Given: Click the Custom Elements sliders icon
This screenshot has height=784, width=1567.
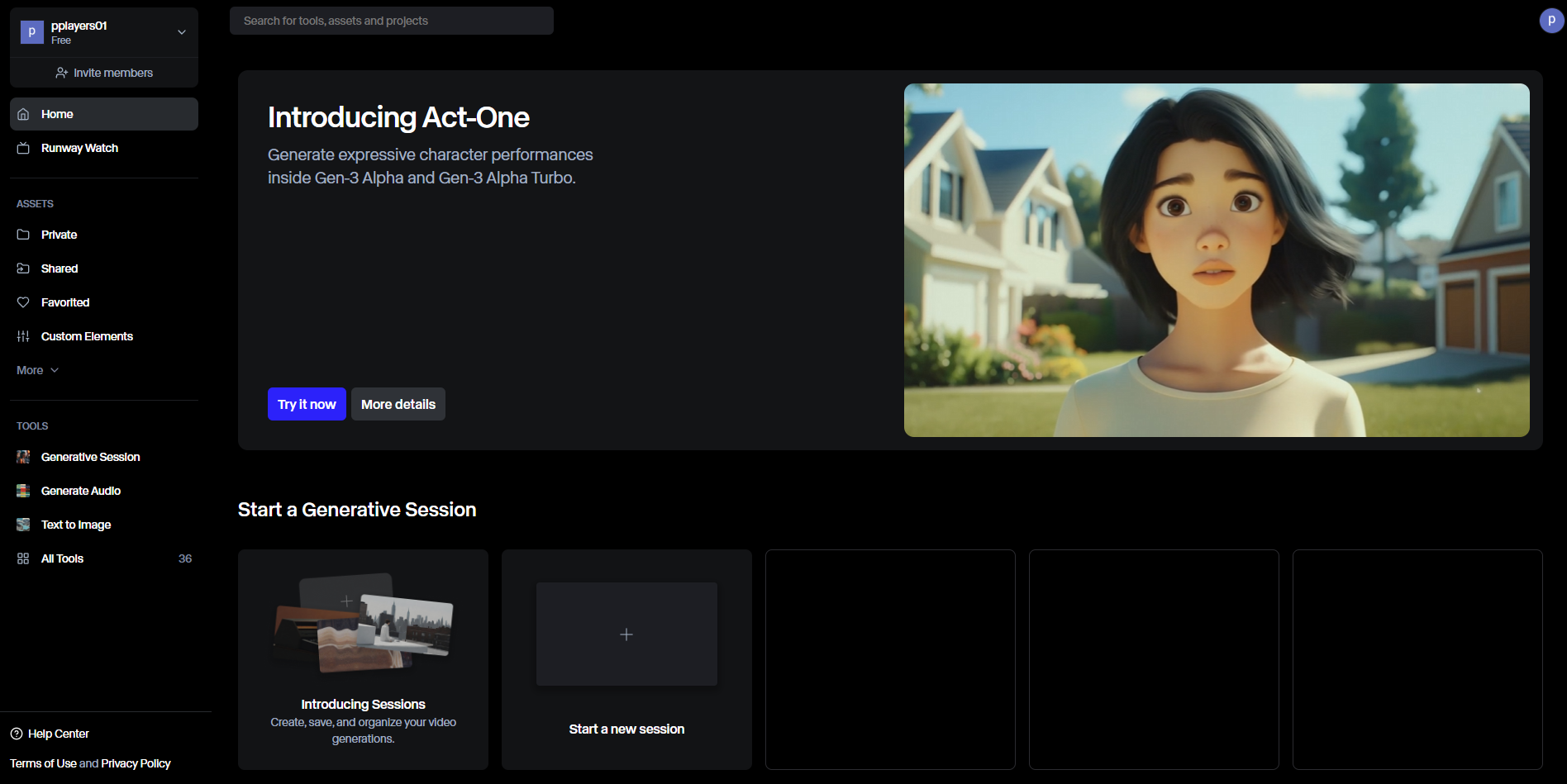Looking at the screenshot, I should tap(23, 336).
